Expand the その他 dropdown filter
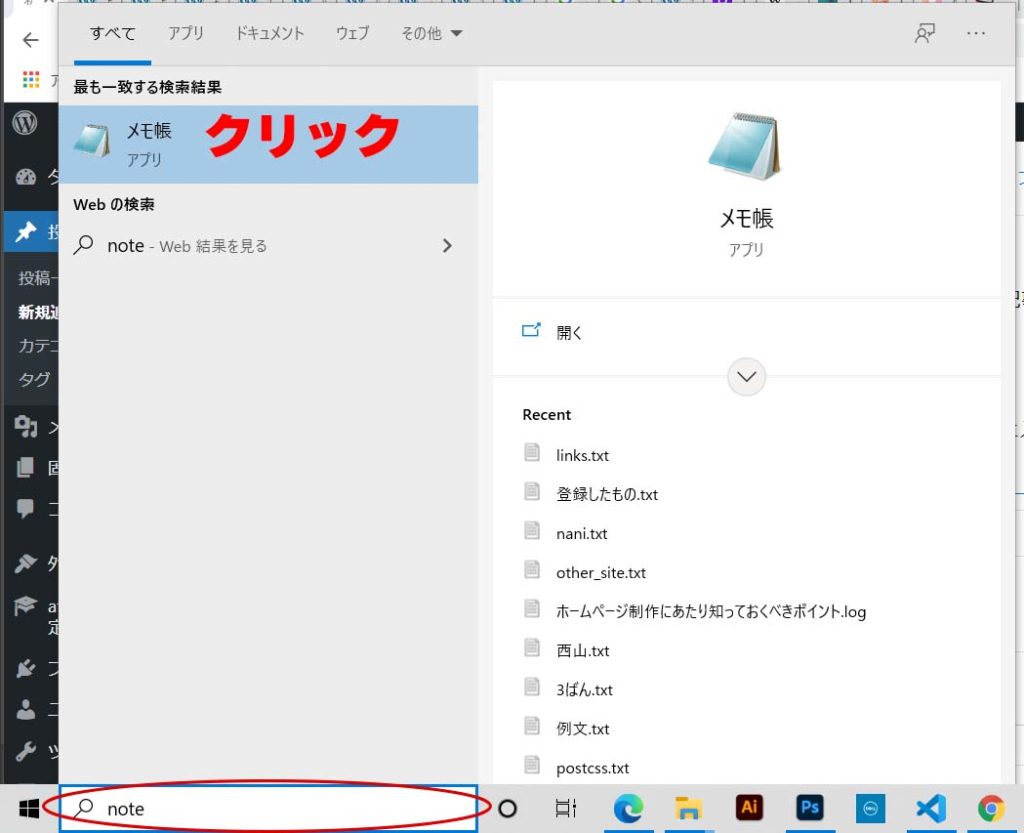The height and width of the screenshot is (833, 1024). click(431, 33)
